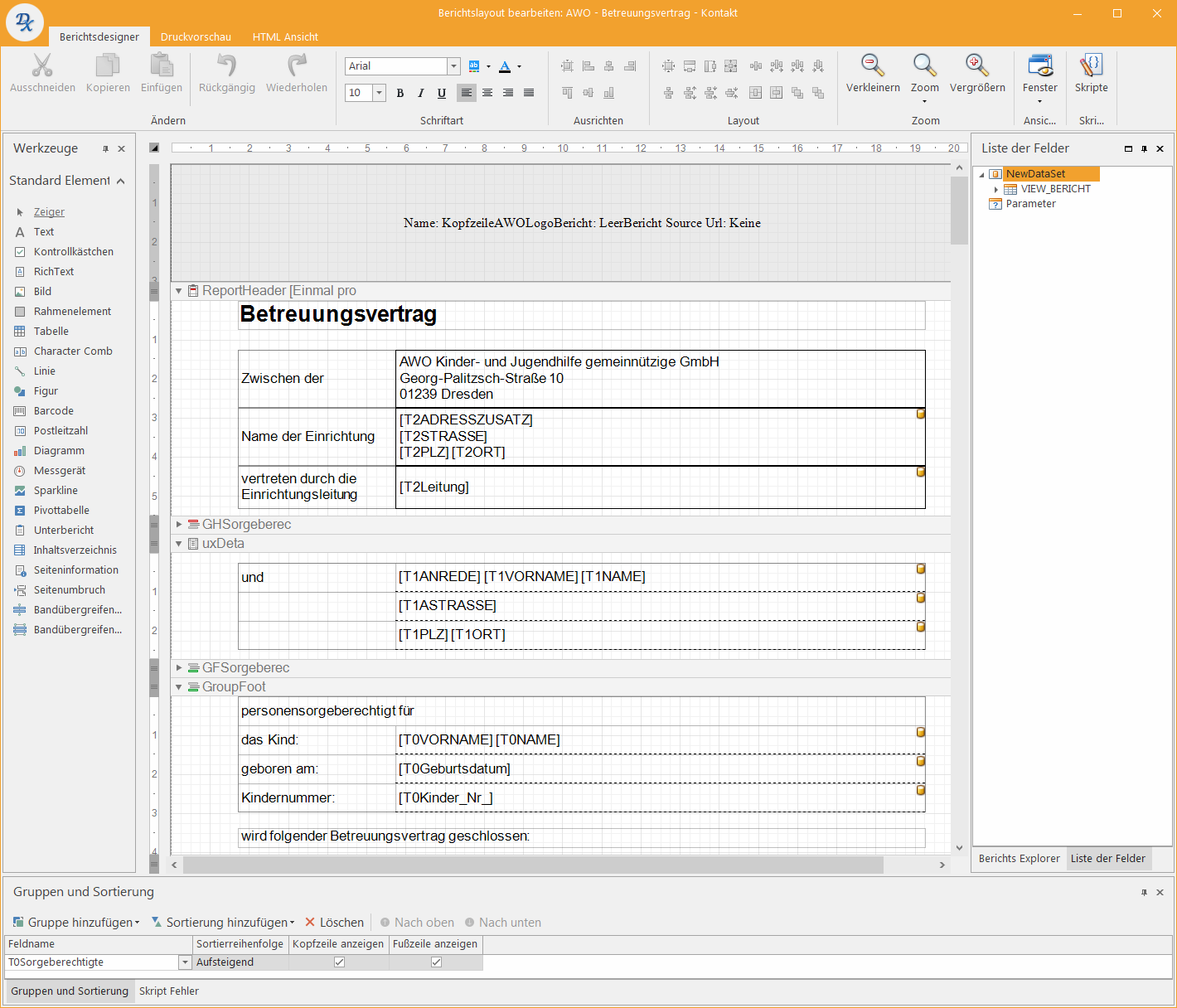The height and width of the screenshot is (1008, 1177).
Task: Set text alignment to left
Action: coord(467,93)
